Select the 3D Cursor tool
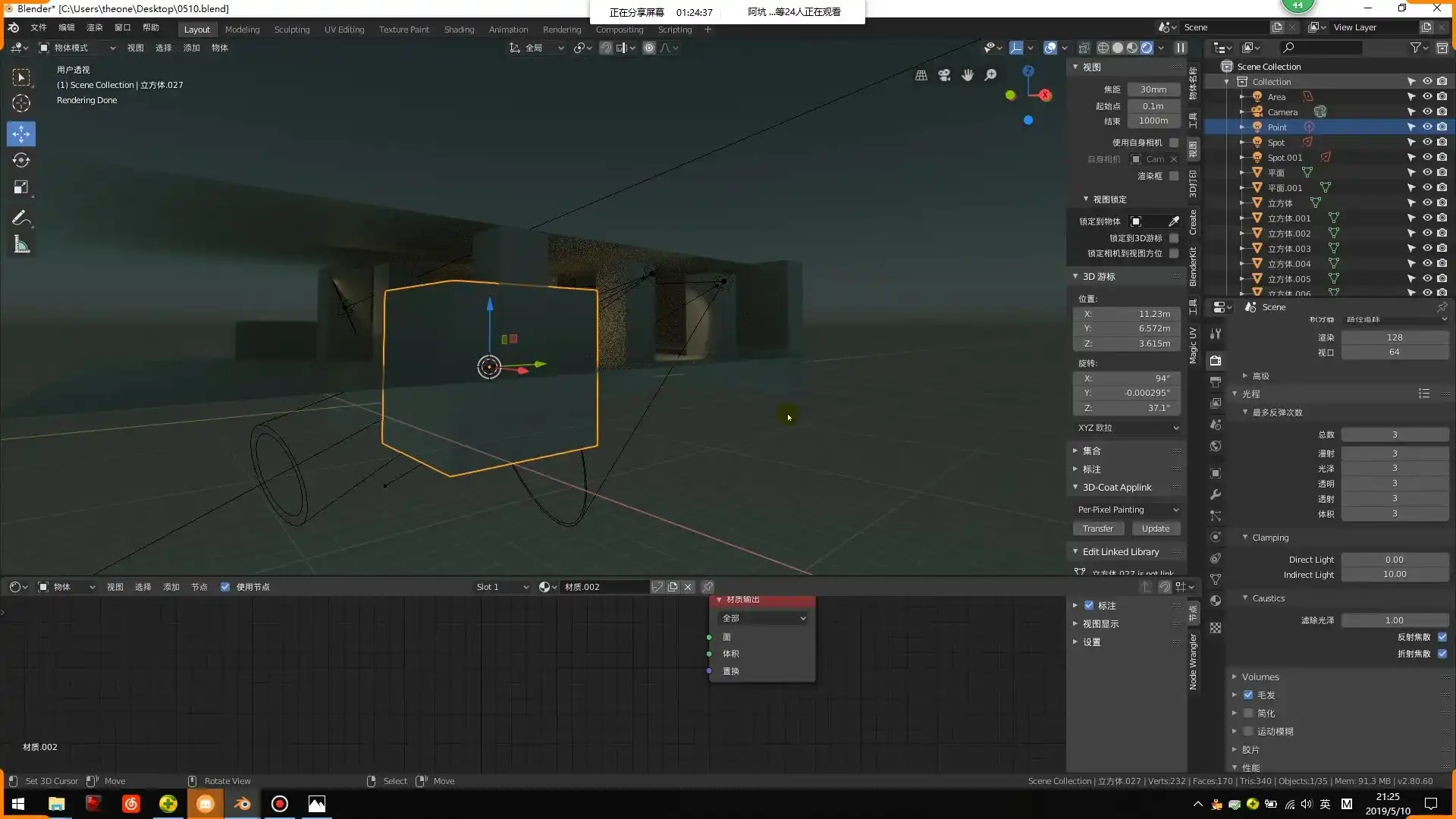The height and width of the screenshot is (819, 1456). 21,104
